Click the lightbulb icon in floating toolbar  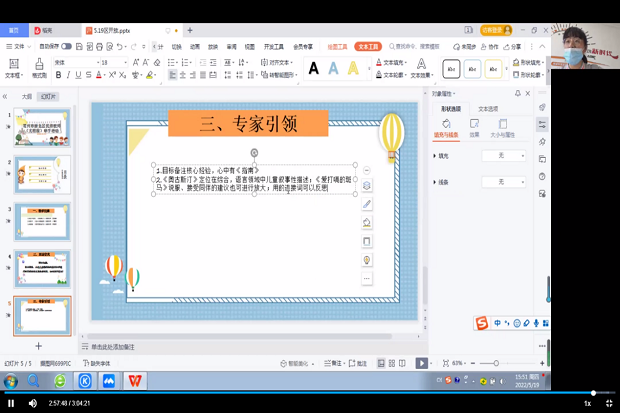click(x=367, y=260)
